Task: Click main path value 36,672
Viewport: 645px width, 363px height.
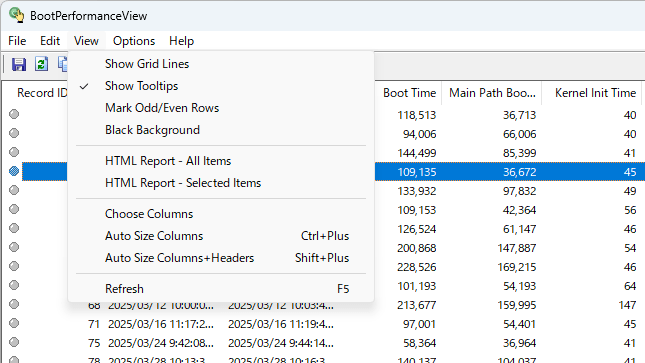Action: click(519, 172)
